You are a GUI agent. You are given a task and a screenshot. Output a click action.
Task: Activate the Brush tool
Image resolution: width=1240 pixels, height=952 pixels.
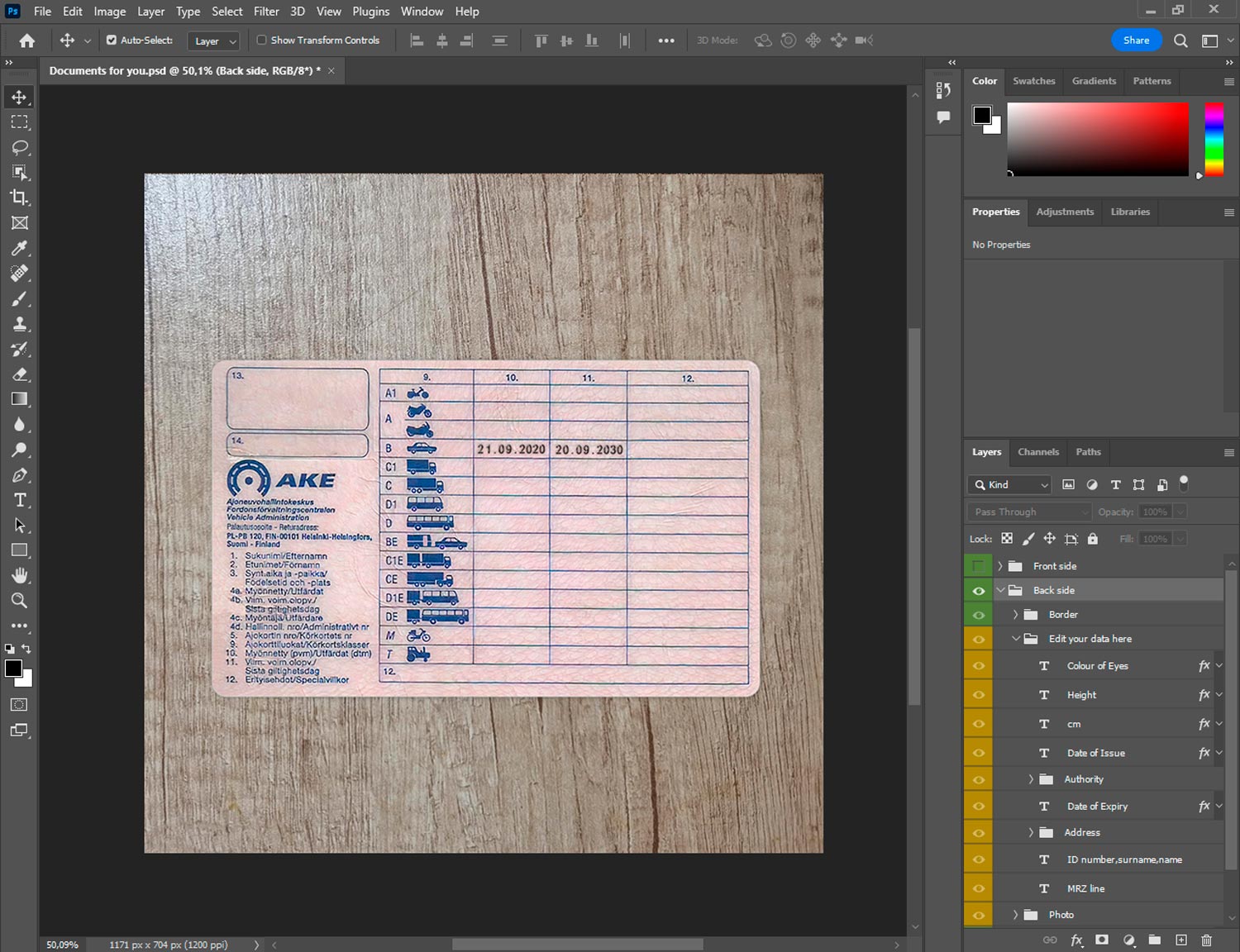click(19, 298)
